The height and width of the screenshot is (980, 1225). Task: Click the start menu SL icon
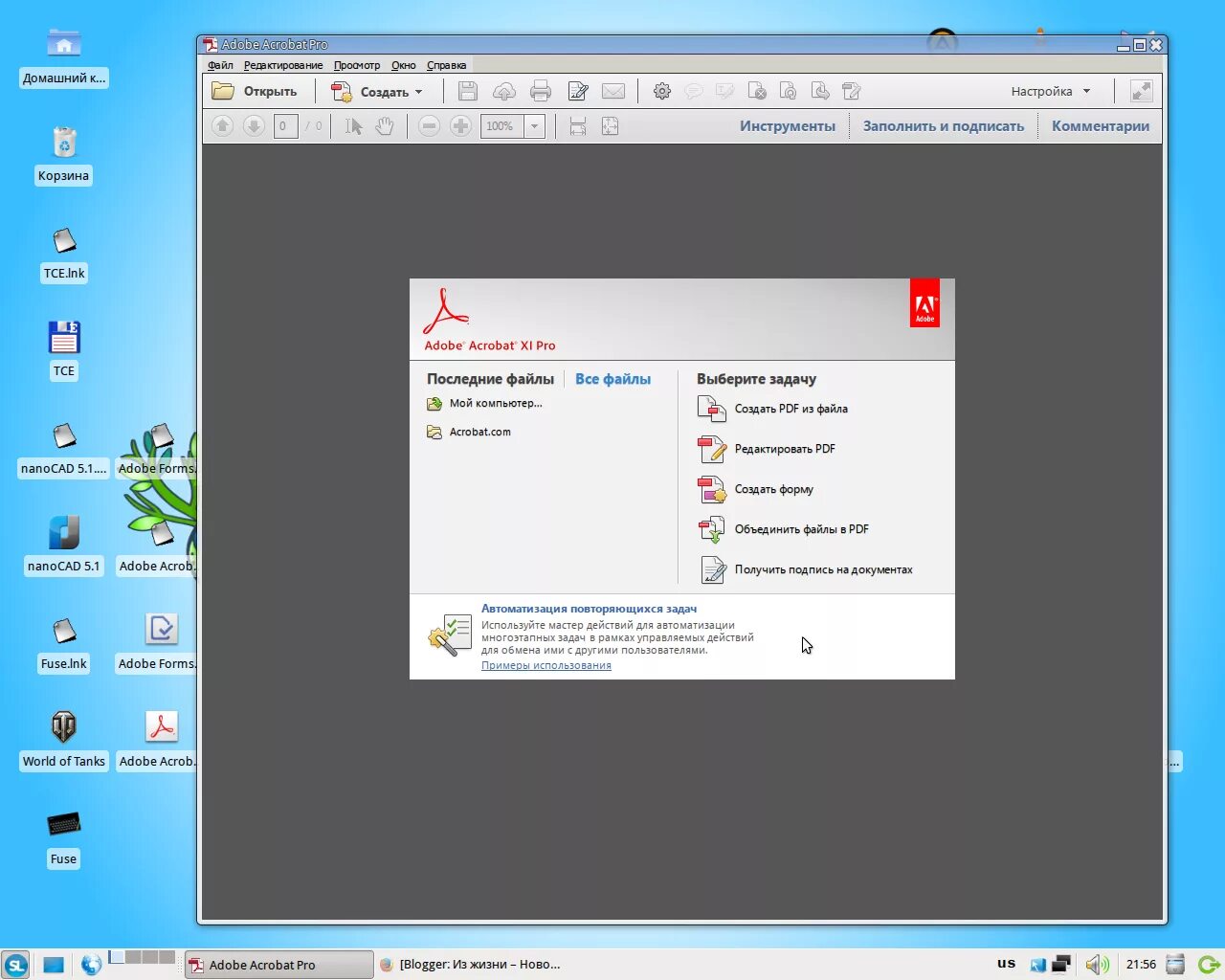click(x=16, y=965)
